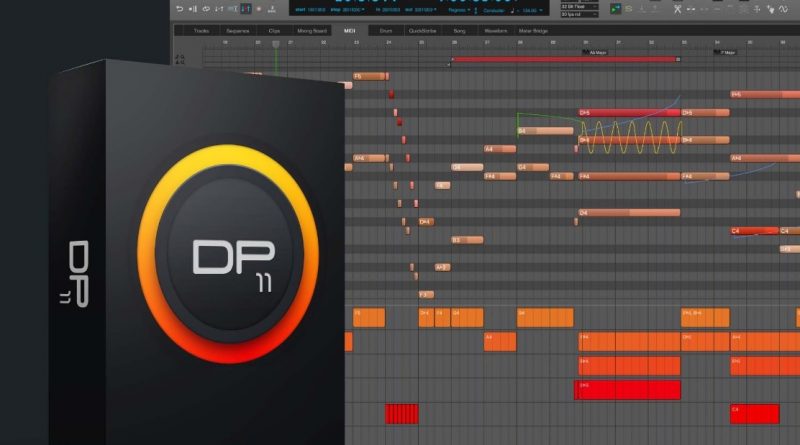Click the rewind arrow in the transport

point(179,9)
